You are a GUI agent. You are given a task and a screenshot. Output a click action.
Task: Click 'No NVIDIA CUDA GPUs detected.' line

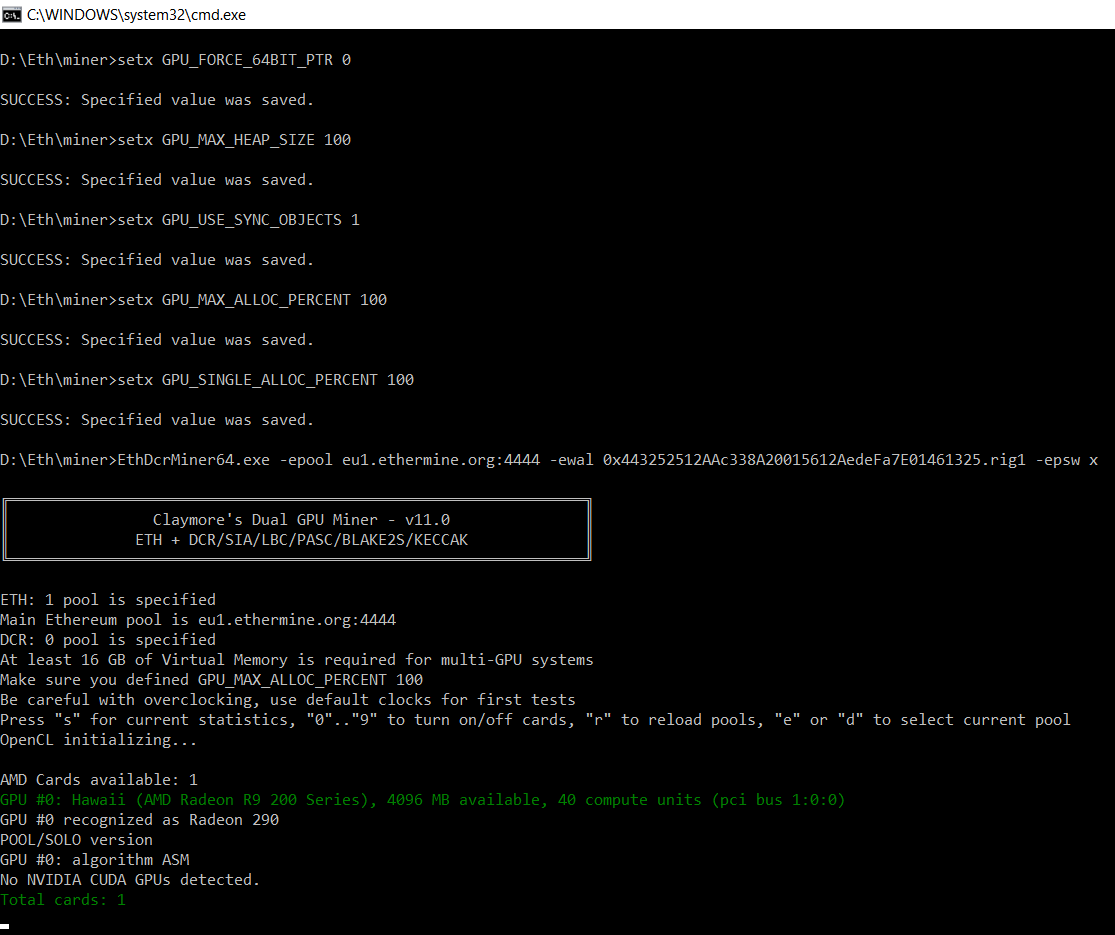[x=130, y=880]
